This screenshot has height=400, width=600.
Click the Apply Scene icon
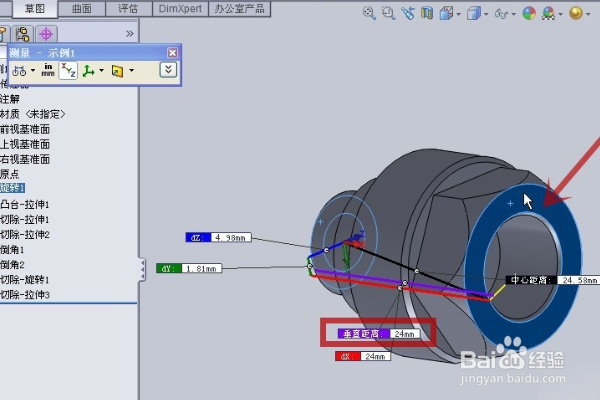coord(548,14)
